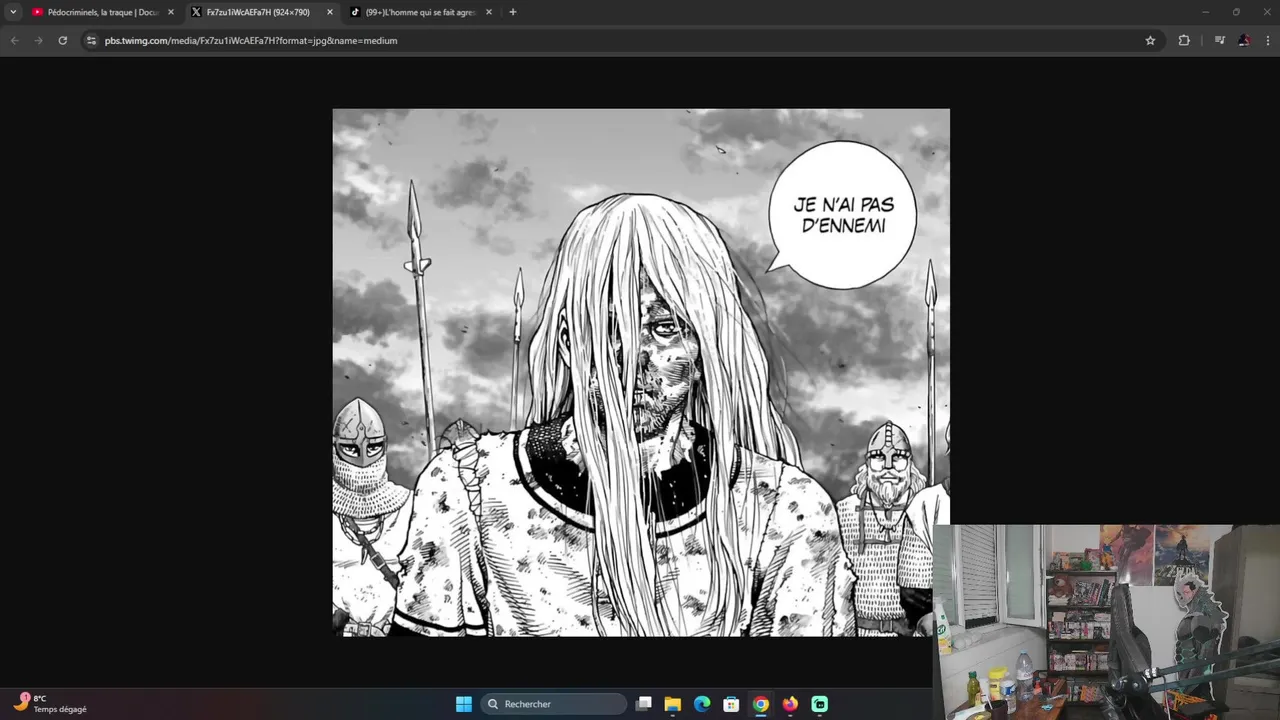Image resolution: width=1280 pixels, height=720 pixels.
Task: Go forward with the forward arrow
Action: click(38, 40)
